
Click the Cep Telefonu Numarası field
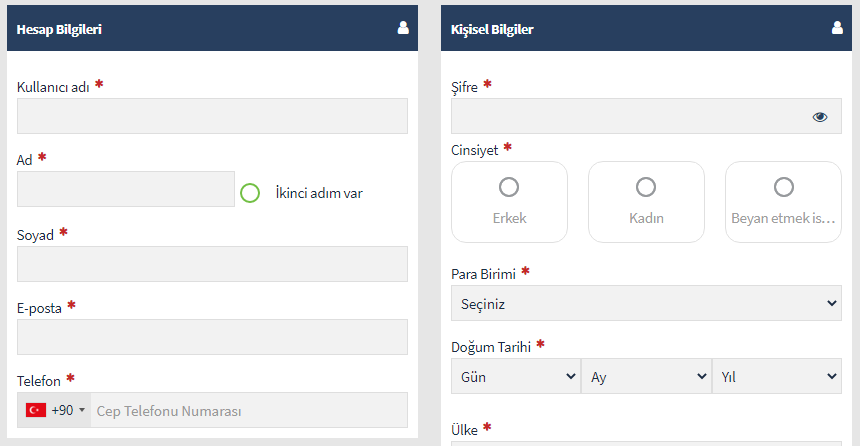tap(249, 410)
